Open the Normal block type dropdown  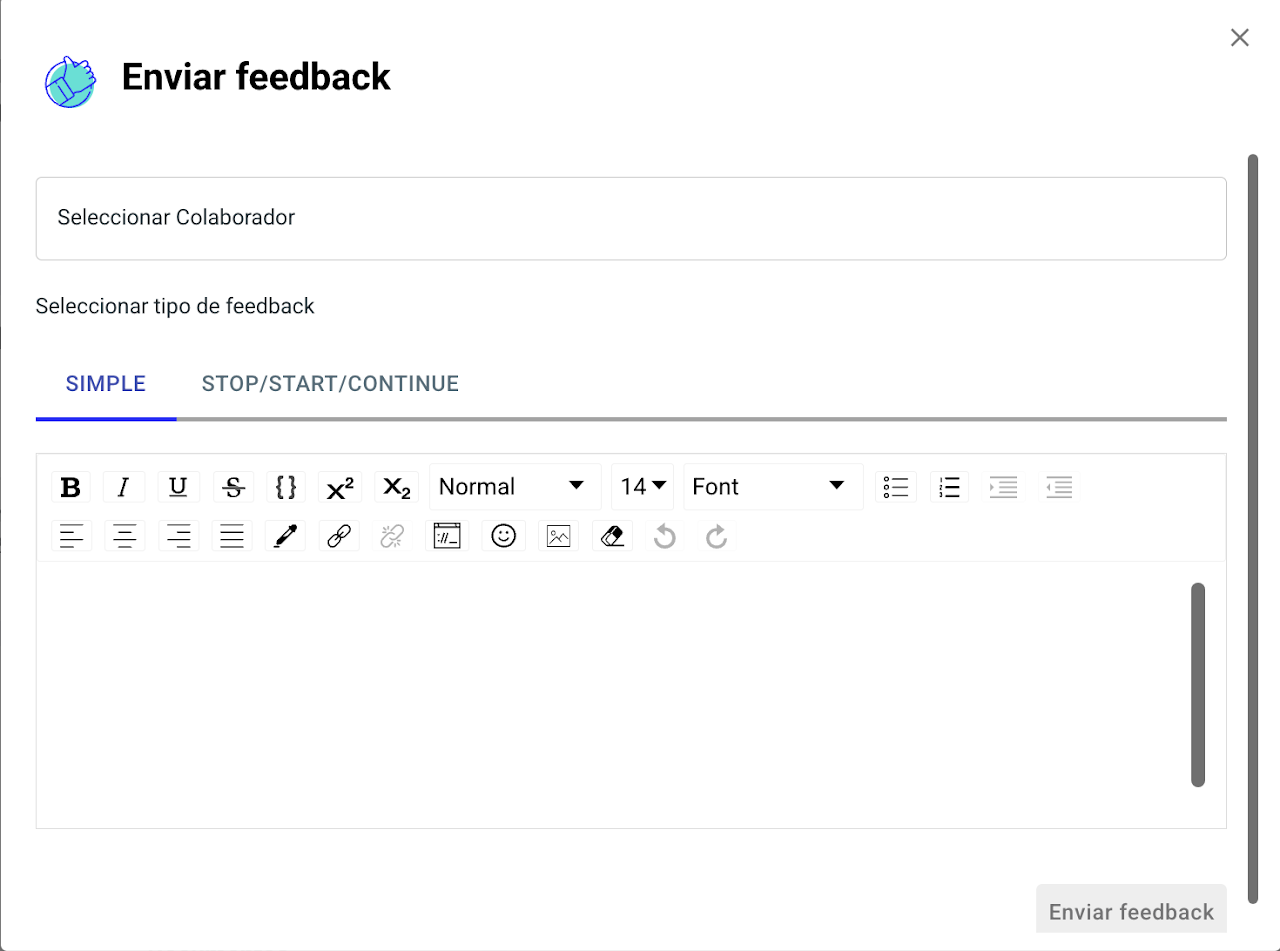coord(514,487)
